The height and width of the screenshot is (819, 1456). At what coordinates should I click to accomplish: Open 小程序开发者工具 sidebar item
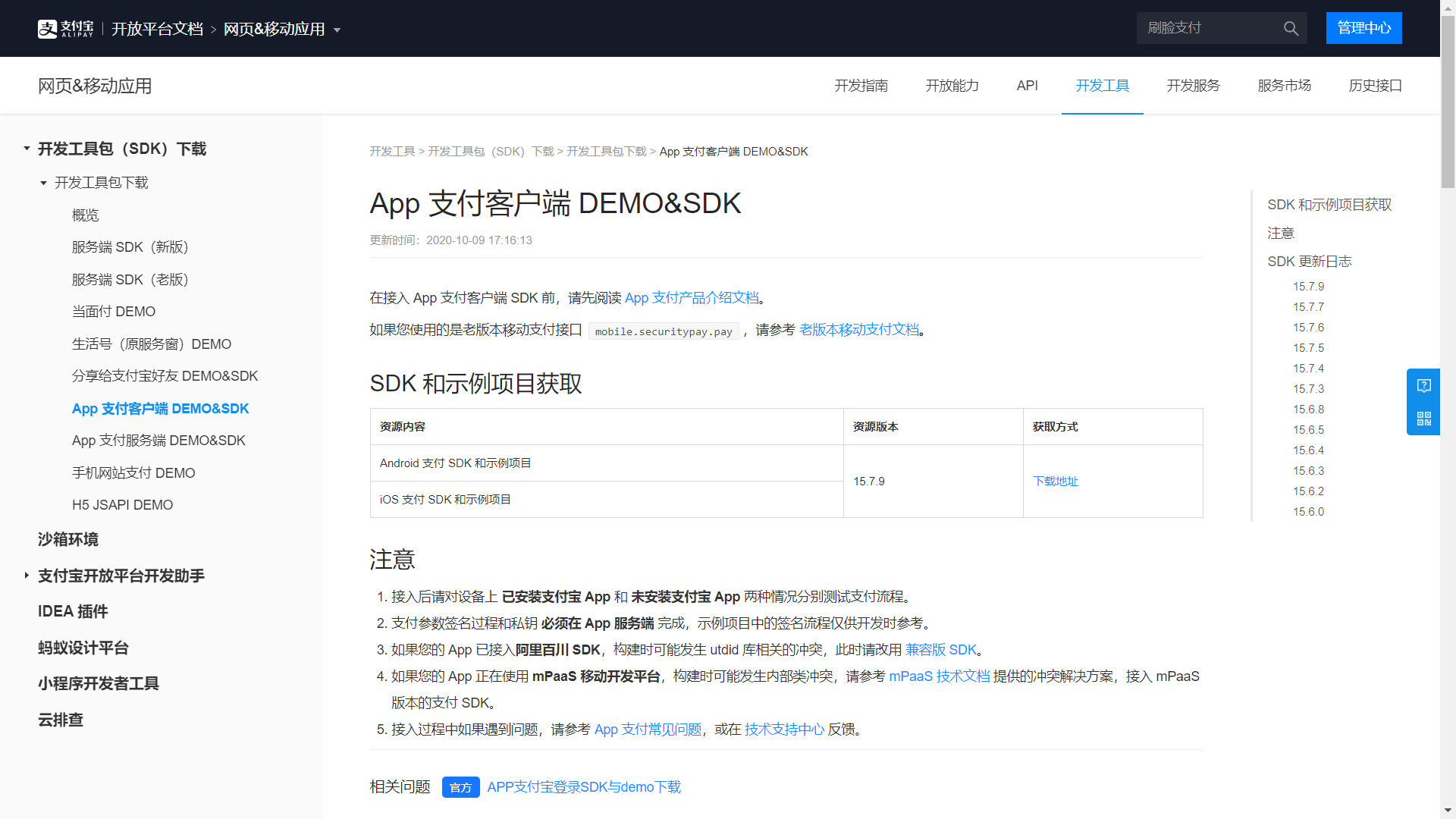coord(99,683)
